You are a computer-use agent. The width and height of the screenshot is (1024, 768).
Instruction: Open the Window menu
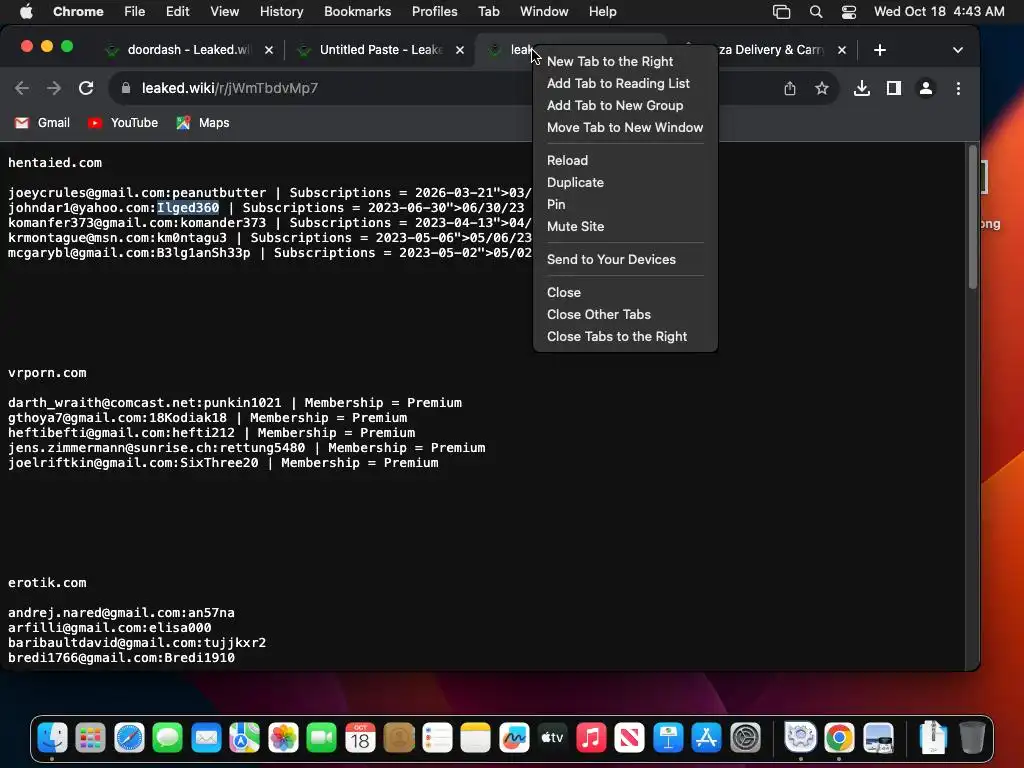[544, 12]
